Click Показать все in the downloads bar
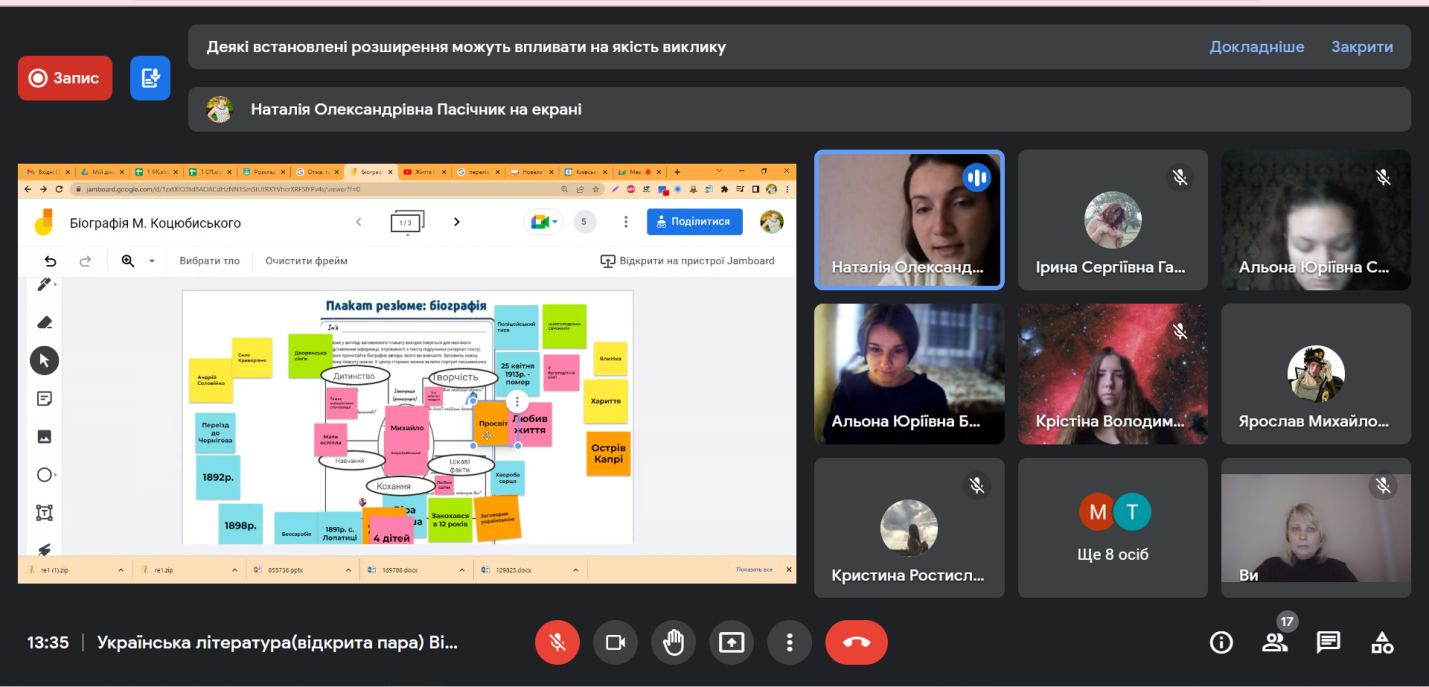This screenshot has height=687, width=1429. pos(754,570)
